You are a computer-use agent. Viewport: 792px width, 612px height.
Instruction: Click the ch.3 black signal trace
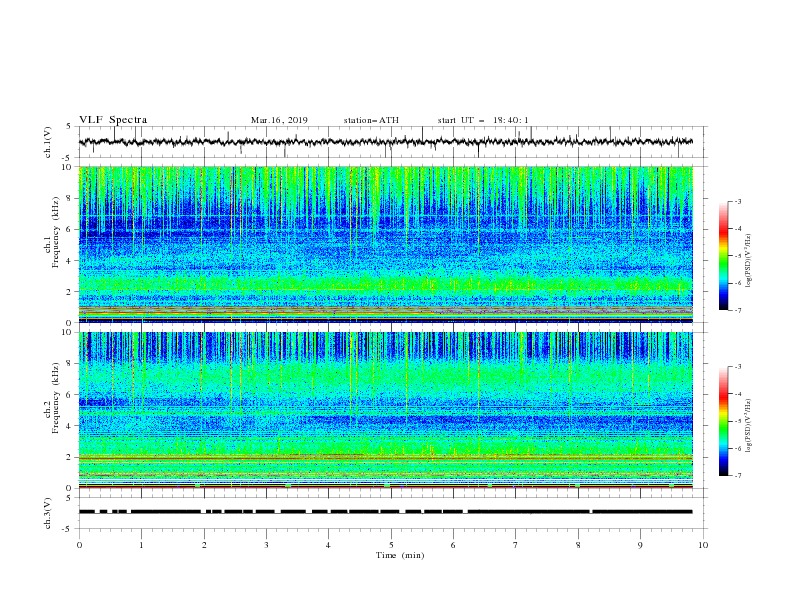pos(386,512)
